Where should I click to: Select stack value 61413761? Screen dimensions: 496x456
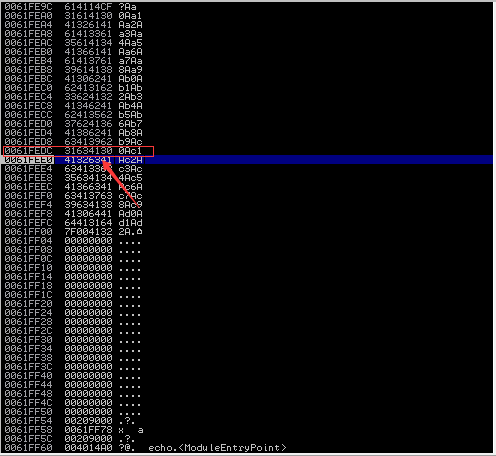[x=88, y=61]
